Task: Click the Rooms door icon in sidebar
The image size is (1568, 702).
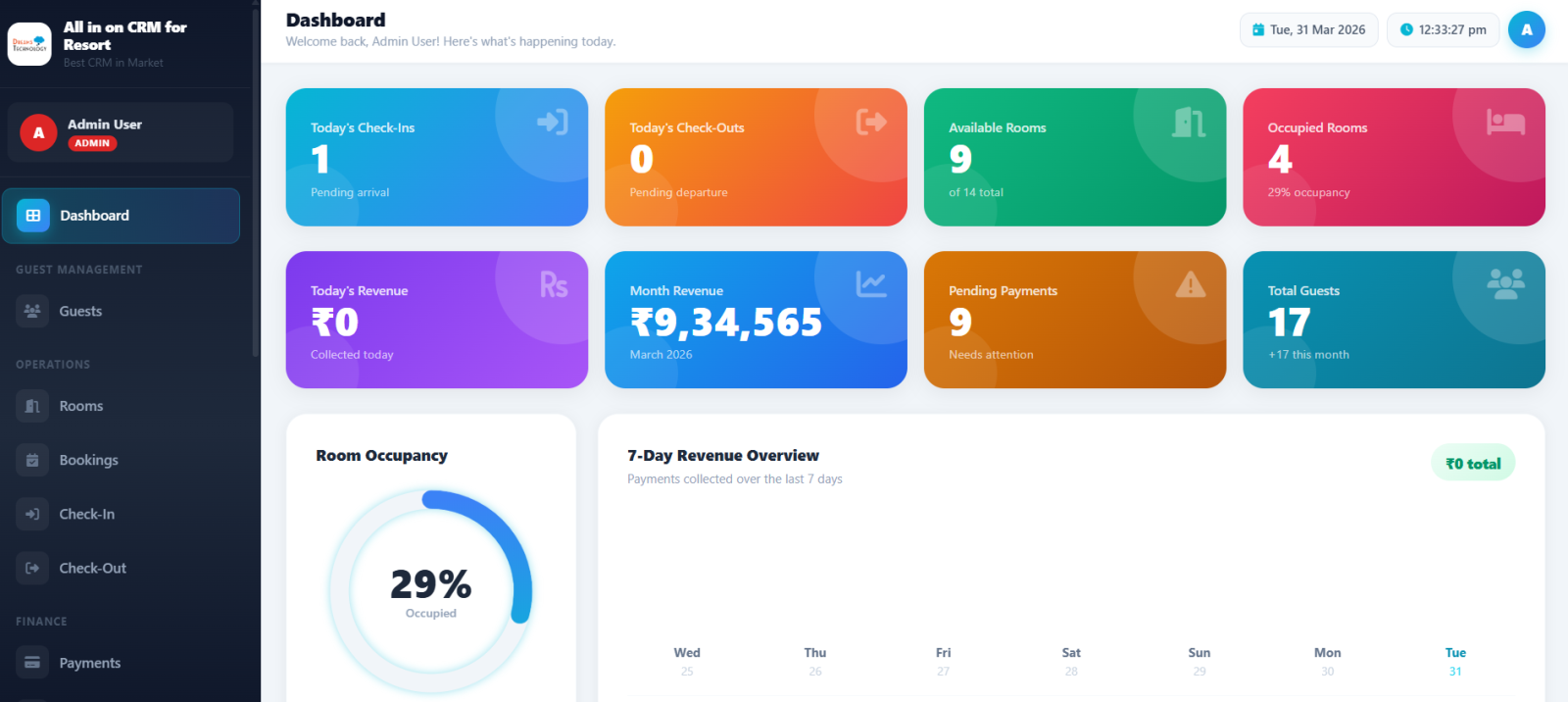Action: coord(32,406)
